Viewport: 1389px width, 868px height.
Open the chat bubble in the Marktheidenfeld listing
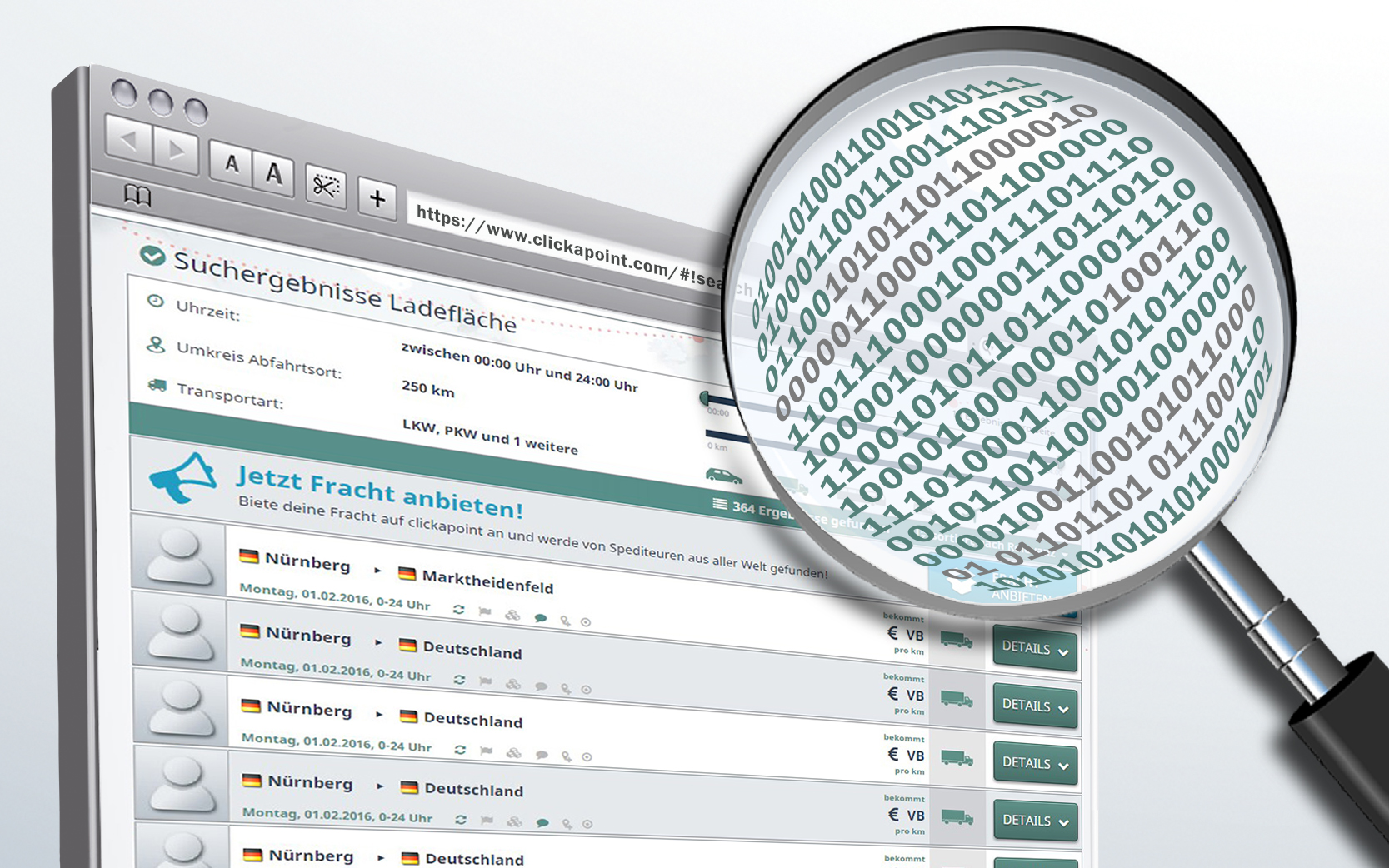(540, 618)
